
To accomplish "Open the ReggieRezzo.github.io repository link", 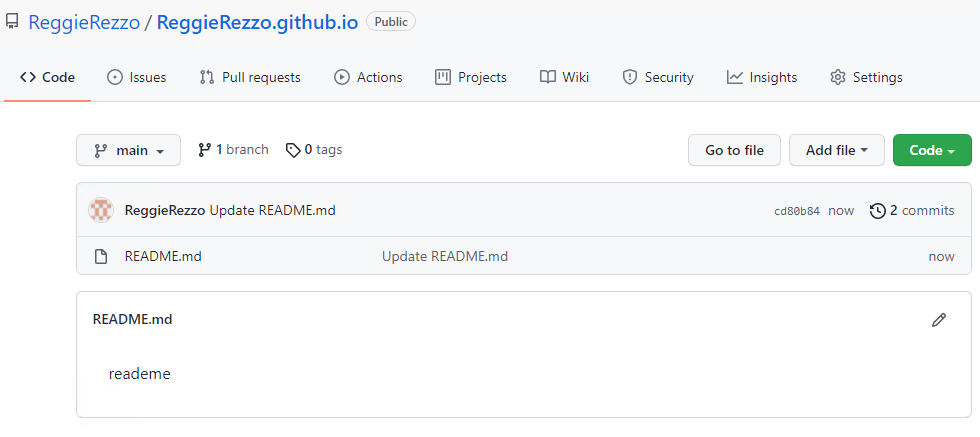I will [257, 23].
